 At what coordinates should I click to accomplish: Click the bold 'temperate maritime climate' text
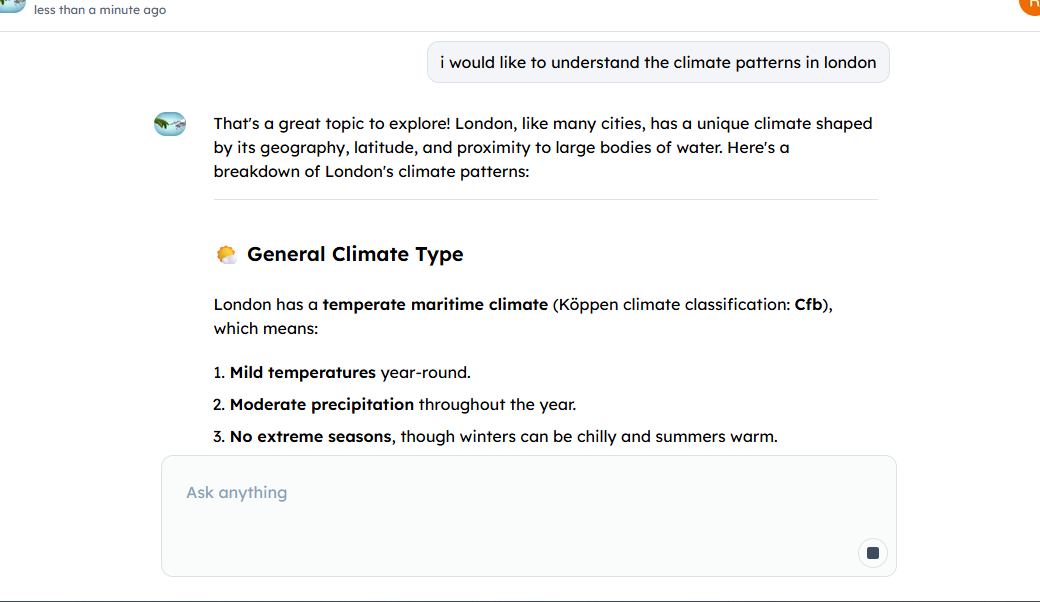(435, 304)
